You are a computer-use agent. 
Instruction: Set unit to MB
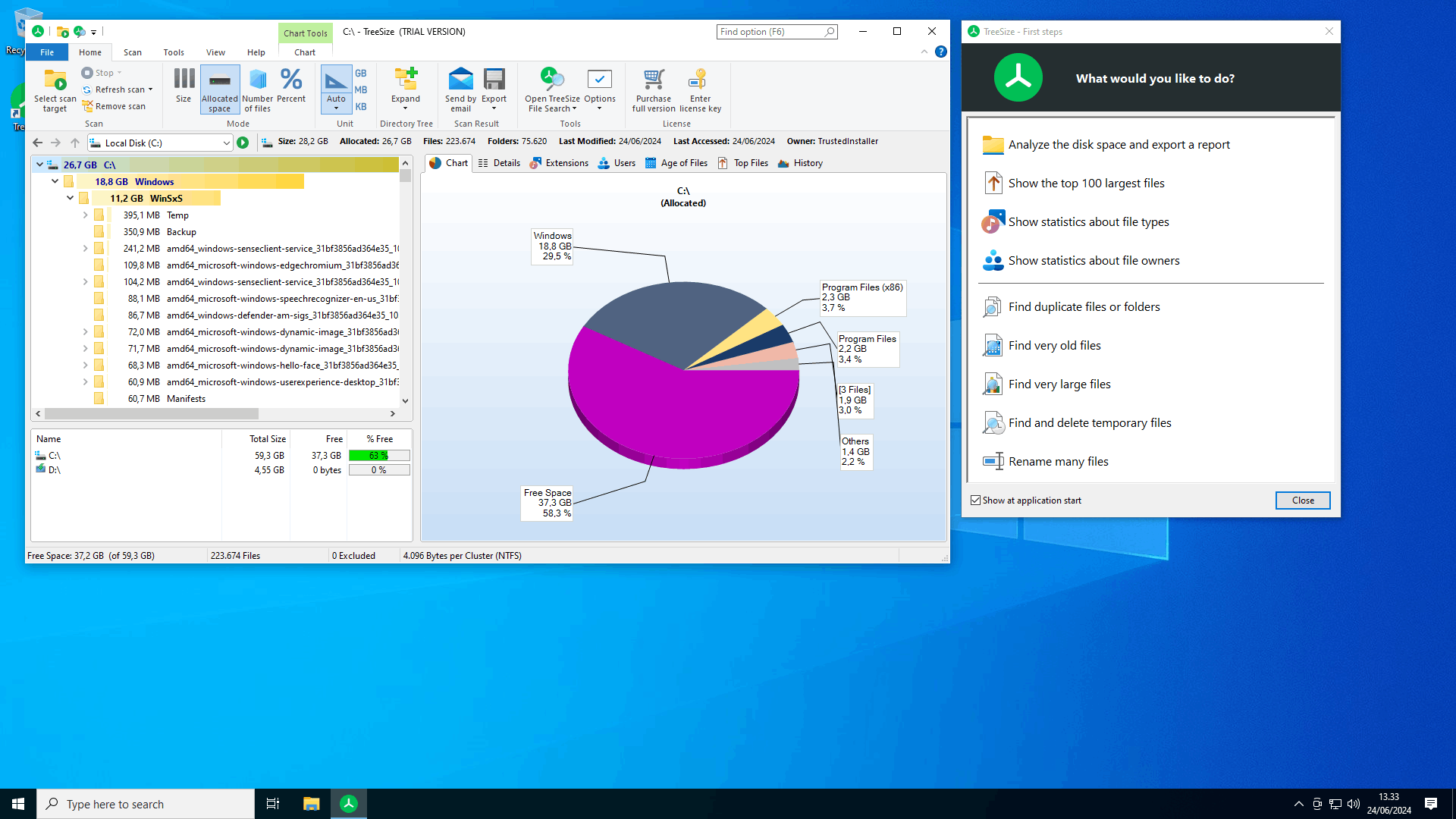click(x=361, y=90)
